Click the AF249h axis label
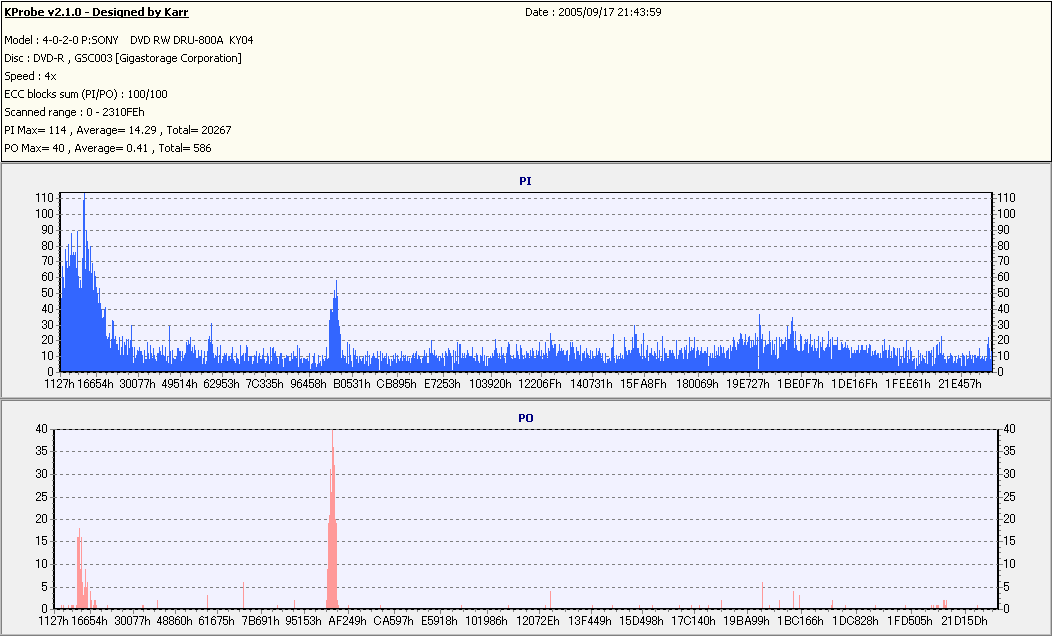 (x=348, y=621)
